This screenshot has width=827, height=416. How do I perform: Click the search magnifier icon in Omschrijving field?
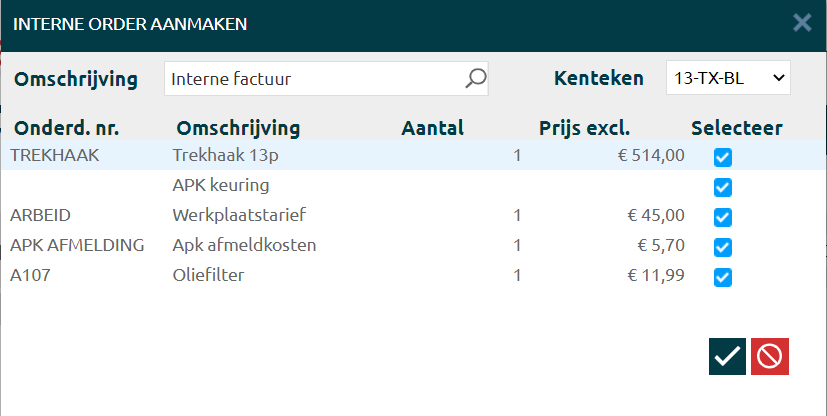[475, 78]
